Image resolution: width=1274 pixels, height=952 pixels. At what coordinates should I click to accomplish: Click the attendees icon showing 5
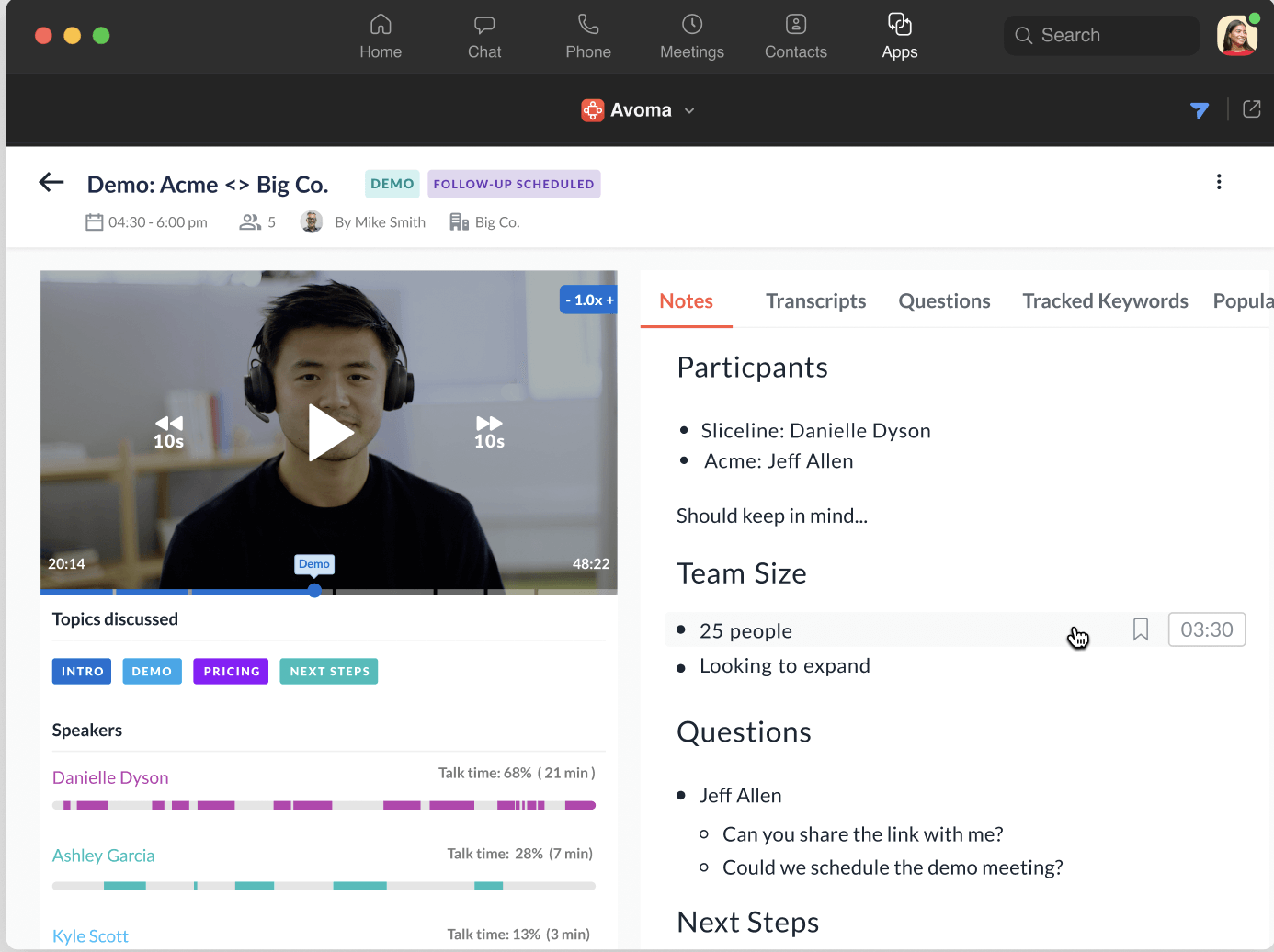click(250, 222)
